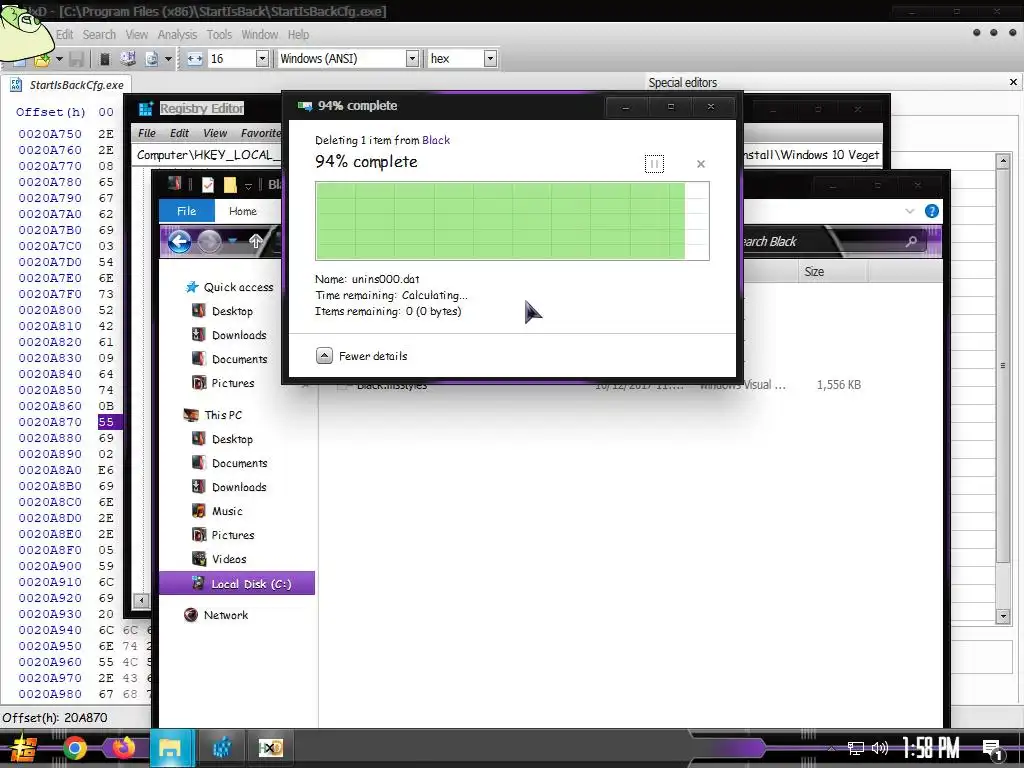Open file icon in HxD toolbar
This screenshot has width=1024, height=768.
(x=42, y=59)
